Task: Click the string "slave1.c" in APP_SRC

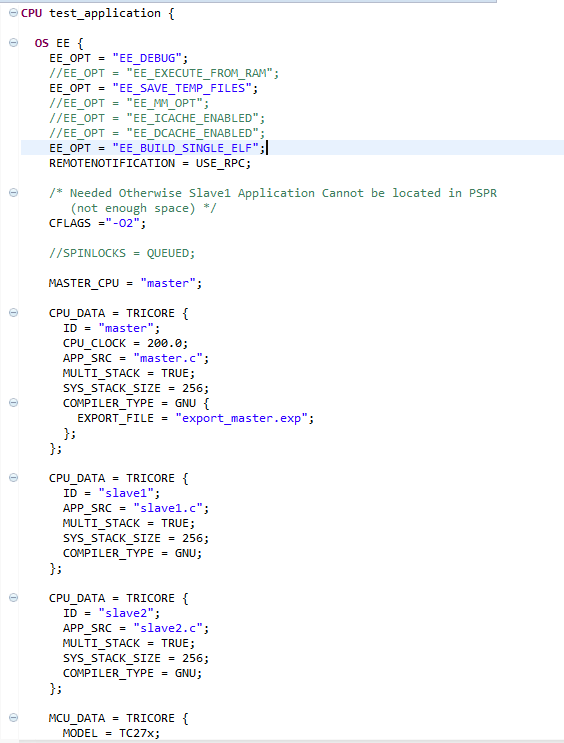Action: (x=168, y=508)
